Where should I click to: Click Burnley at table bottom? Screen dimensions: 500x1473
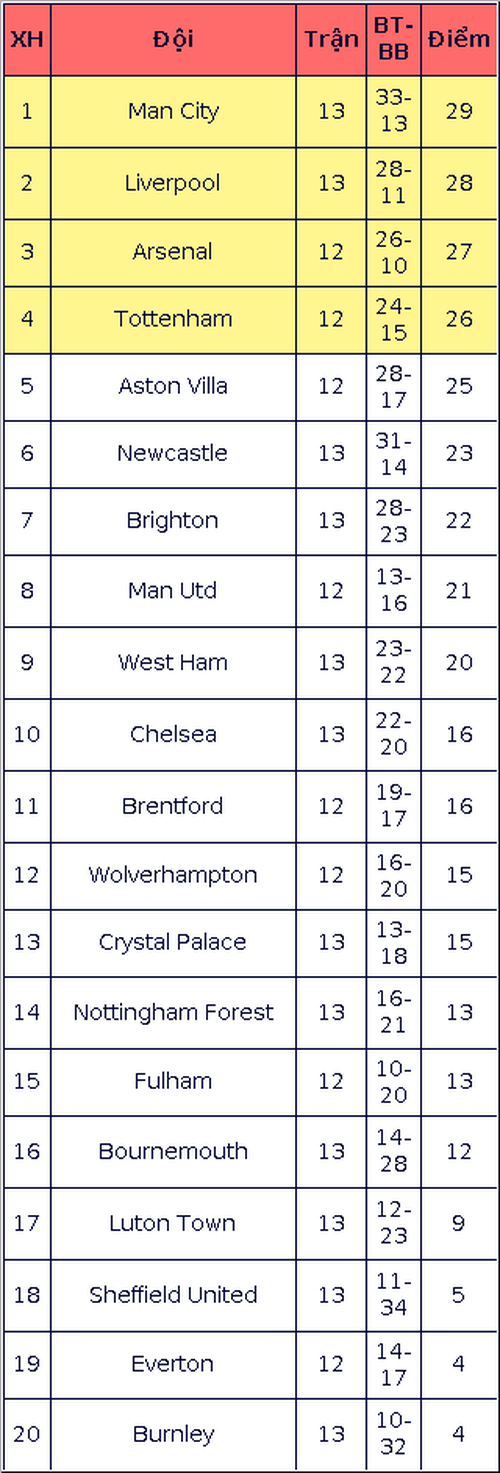173,1434
